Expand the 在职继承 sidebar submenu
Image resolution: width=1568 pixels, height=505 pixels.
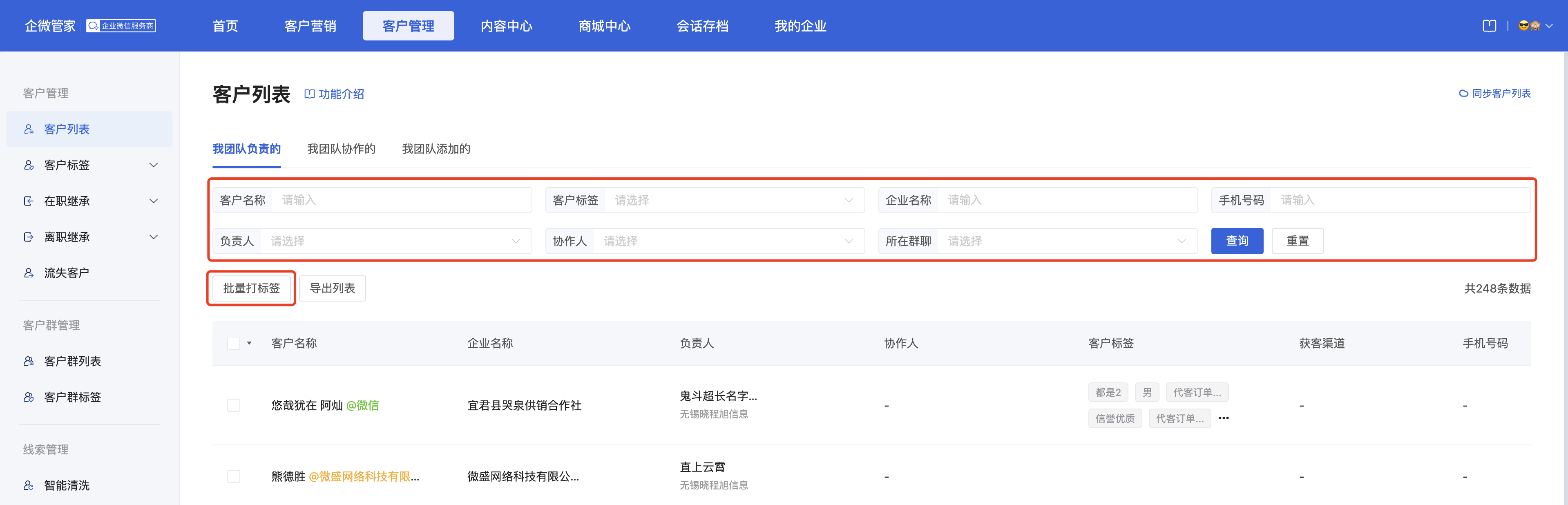point(153,201)
